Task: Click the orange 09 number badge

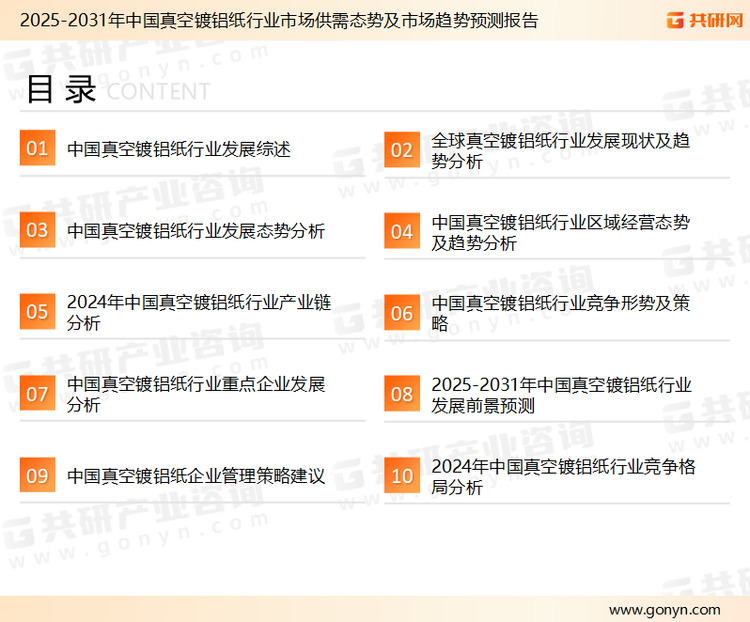Action: [x=37, y=475]
